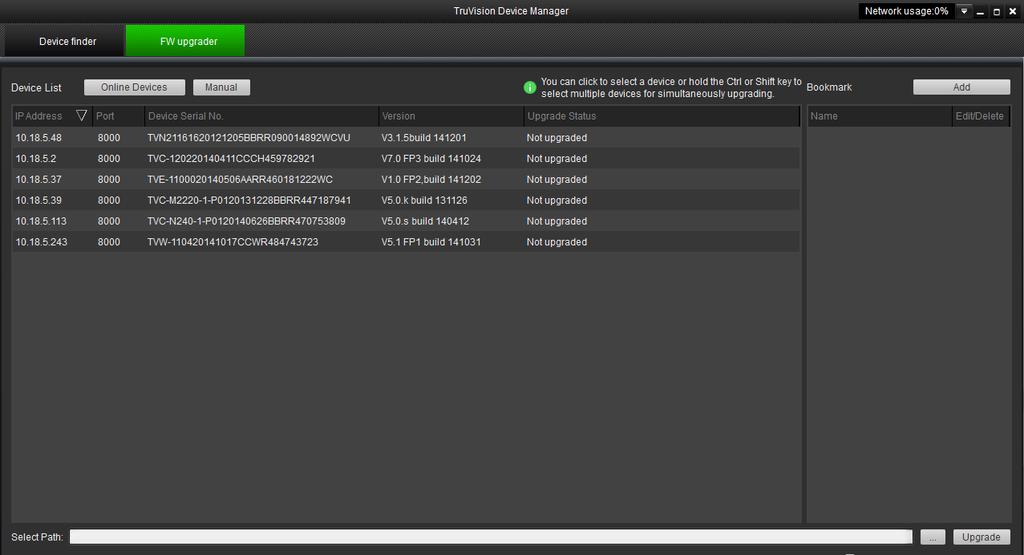Click the IP Address sort triangle icon
Screen dimensions: 1024x555
coord(82,116)
